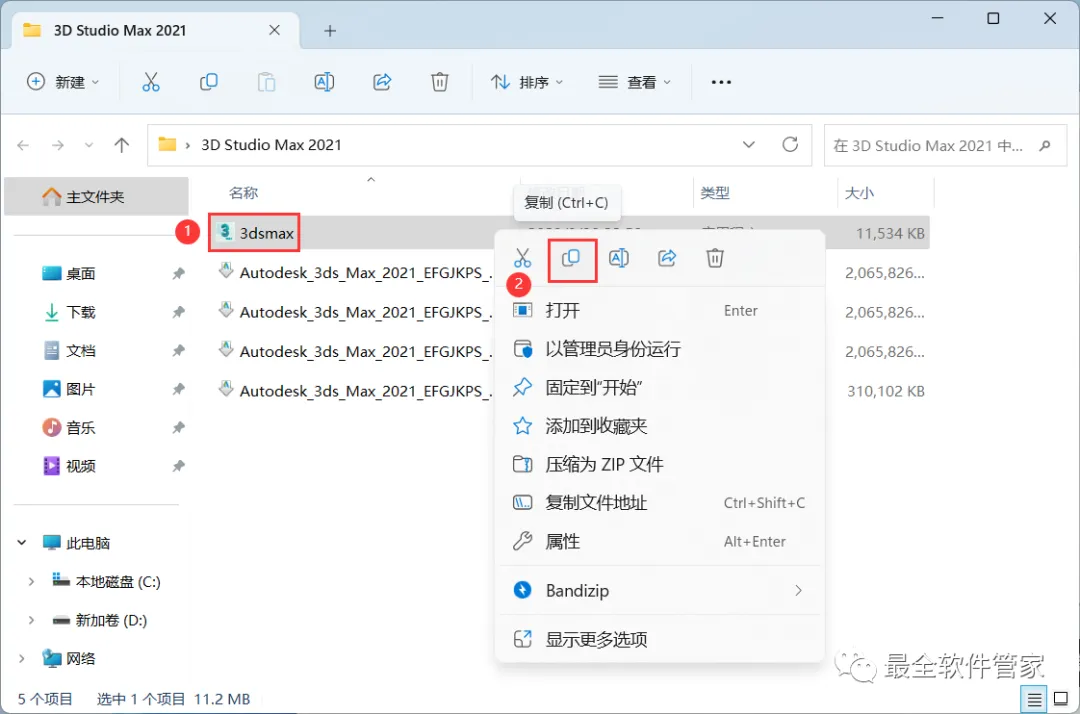Image resolution: width=1080 pixels, height=714 pixels.
Task: Select the 310,102 KB Autodesk_3ds_Max_2021 file
Action: pos(365,391)
